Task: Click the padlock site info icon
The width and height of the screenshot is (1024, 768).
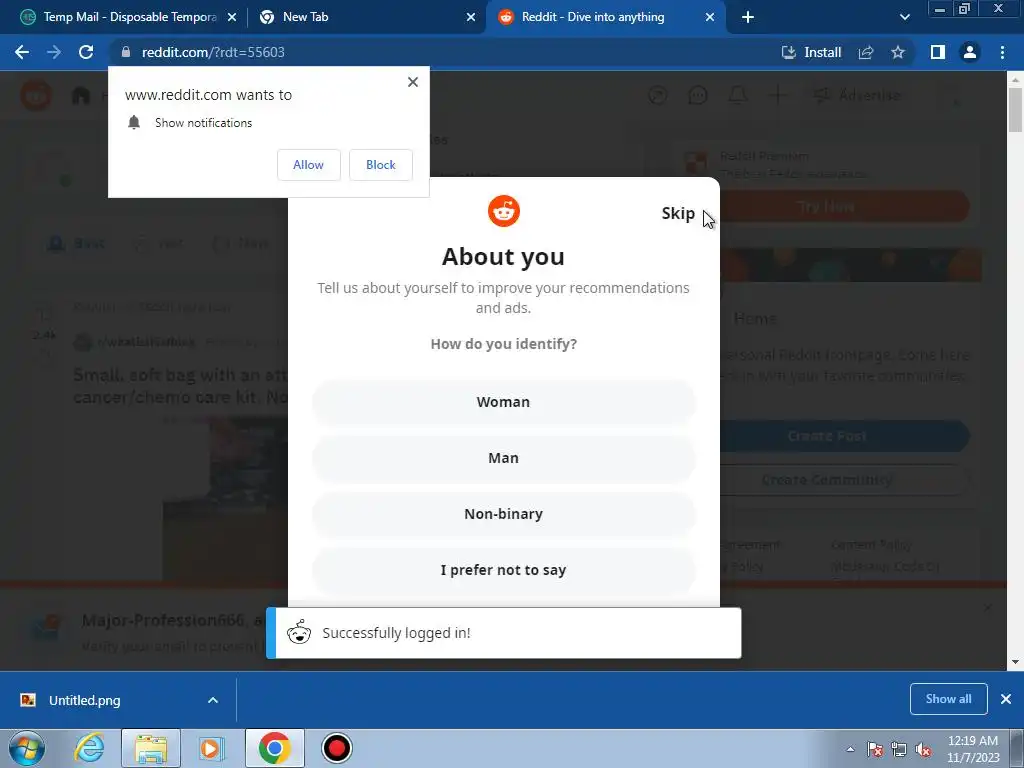Action: click(x=126, y=52)
